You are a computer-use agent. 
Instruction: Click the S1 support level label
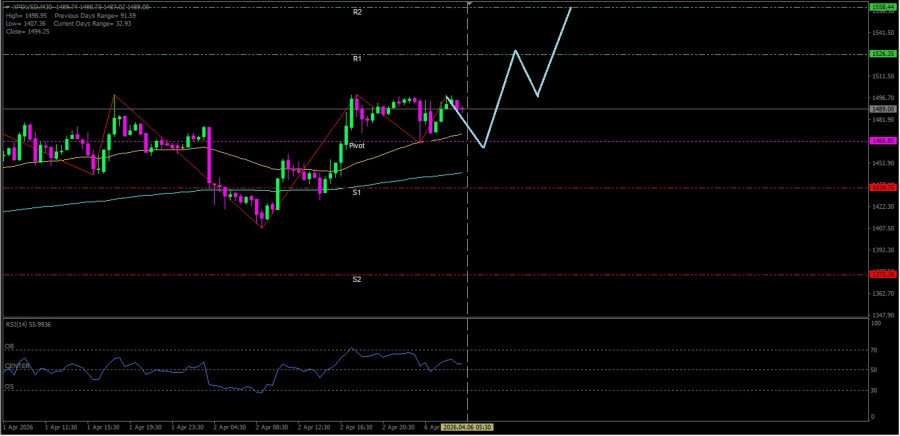357,193
